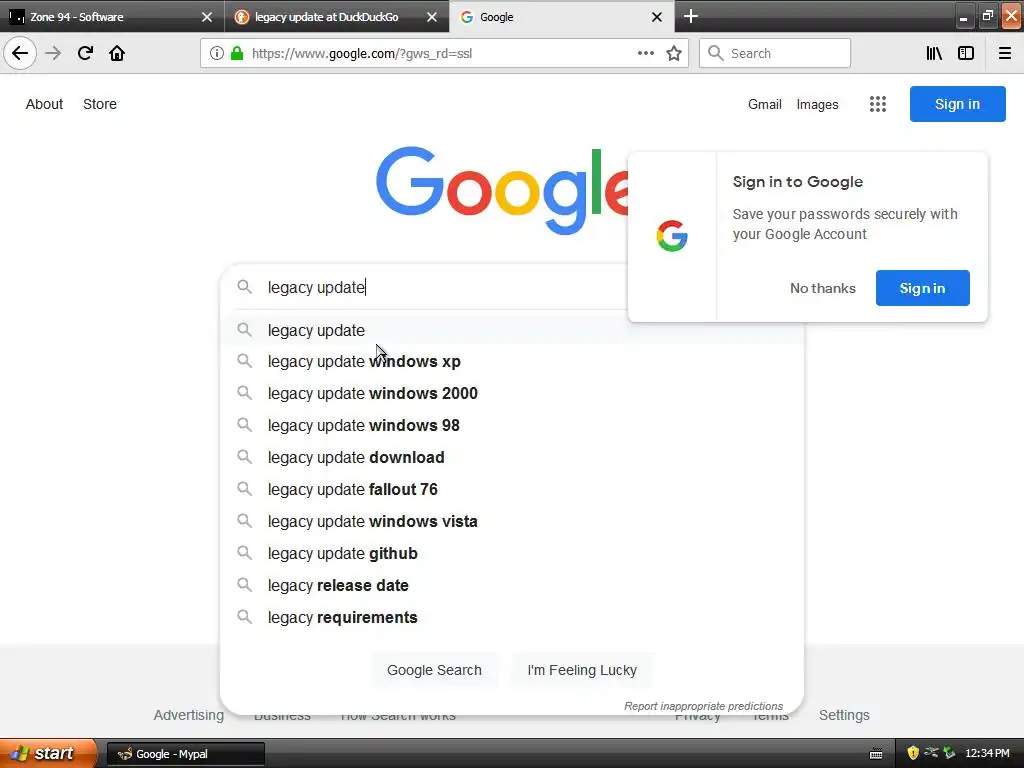Switch to legacy update at DuckDuckGo tab
This screenshot has width=1024, height=768.
pos(337,16)
